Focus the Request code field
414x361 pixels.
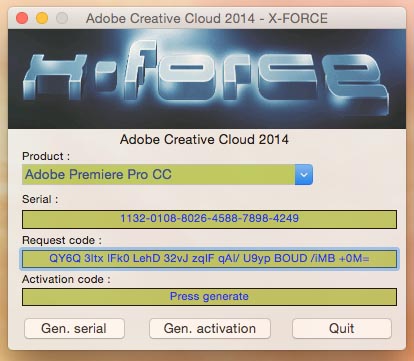coord(209,259)
